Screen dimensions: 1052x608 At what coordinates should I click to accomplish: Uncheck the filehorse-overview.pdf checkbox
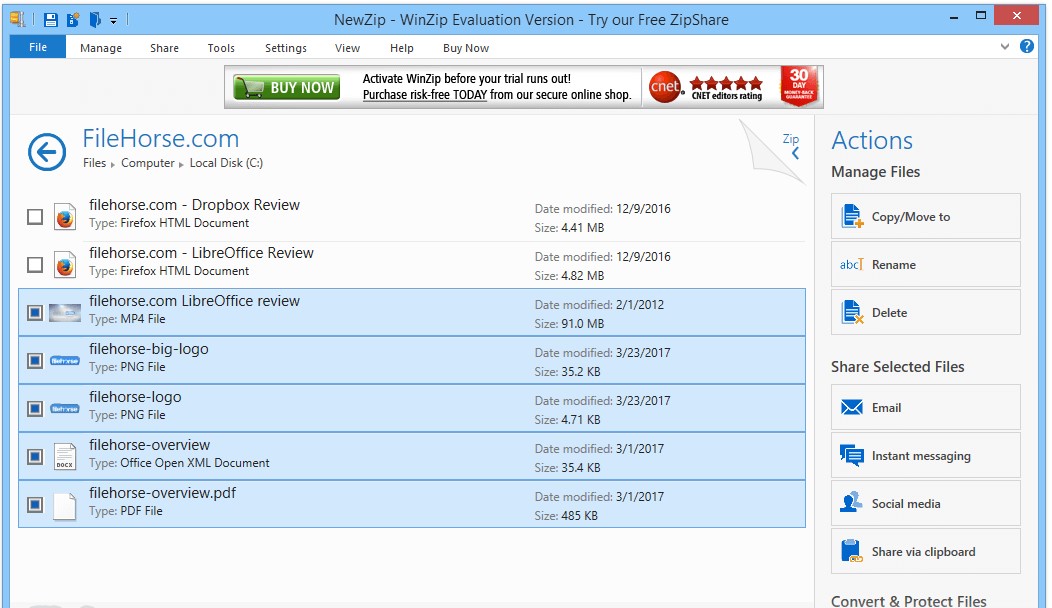coord(35,505)
